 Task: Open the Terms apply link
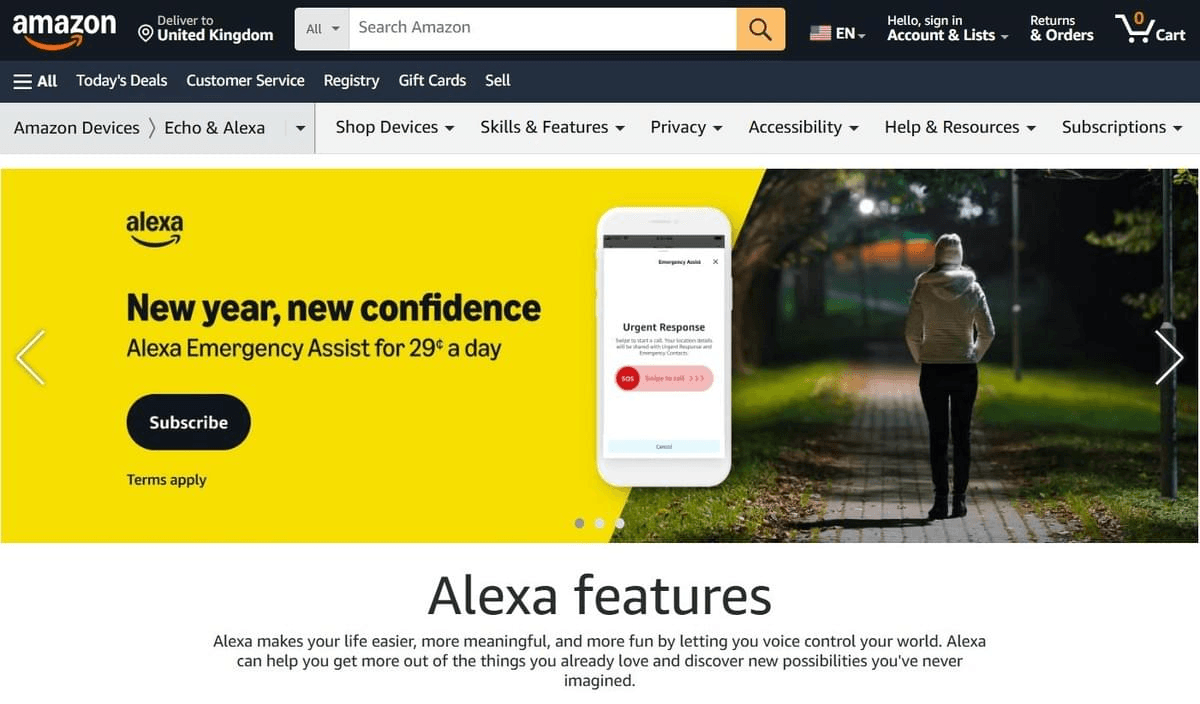click(x=166, y=479)
